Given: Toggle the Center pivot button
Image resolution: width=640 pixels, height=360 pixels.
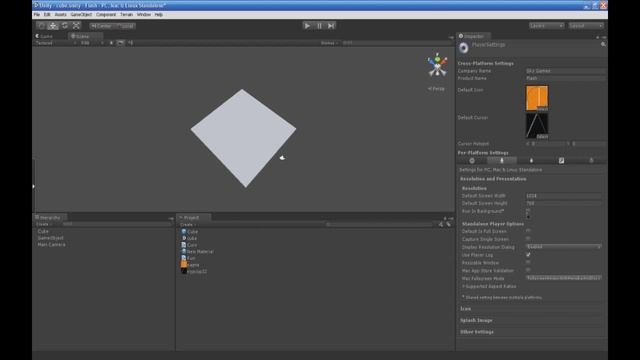Looking at the screenshot, I should point(101,26).
